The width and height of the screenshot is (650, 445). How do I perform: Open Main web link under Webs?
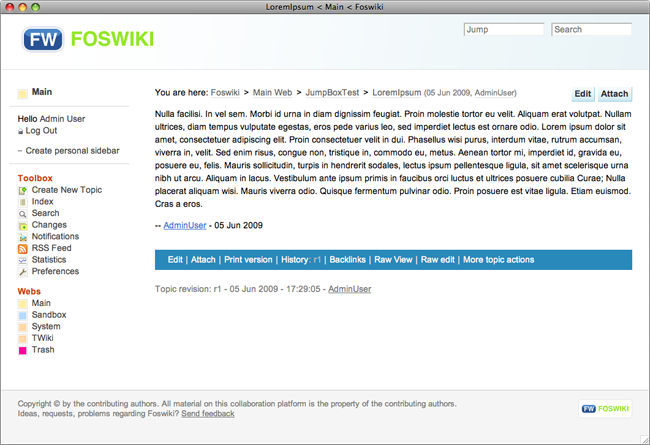[41, 303]
